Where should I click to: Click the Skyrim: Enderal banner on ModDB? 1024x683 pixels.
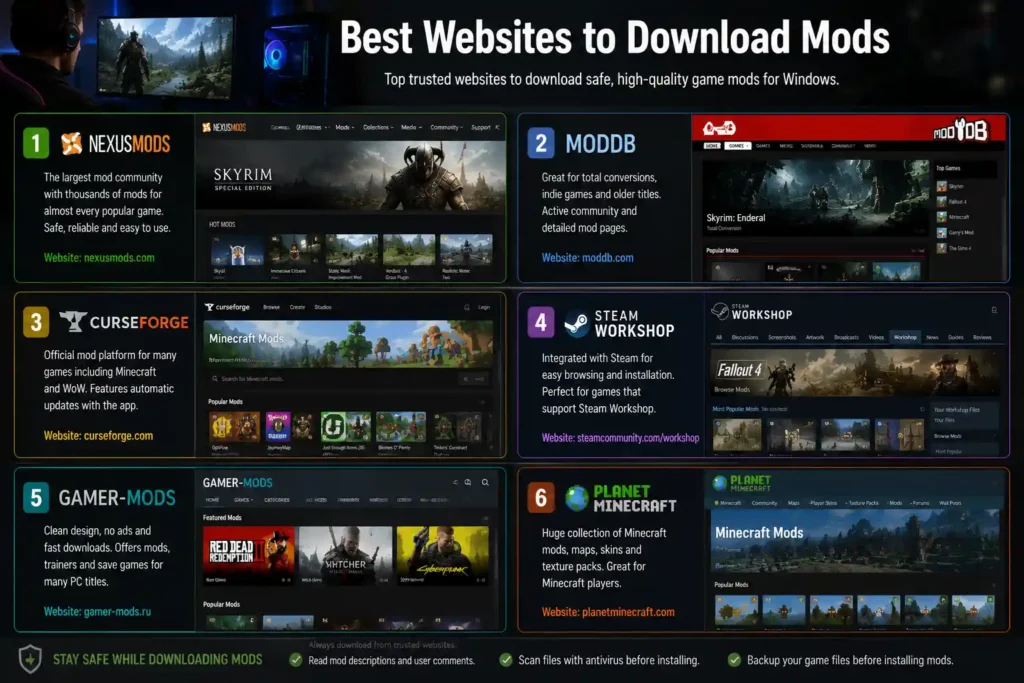click(x=815, y=198)
